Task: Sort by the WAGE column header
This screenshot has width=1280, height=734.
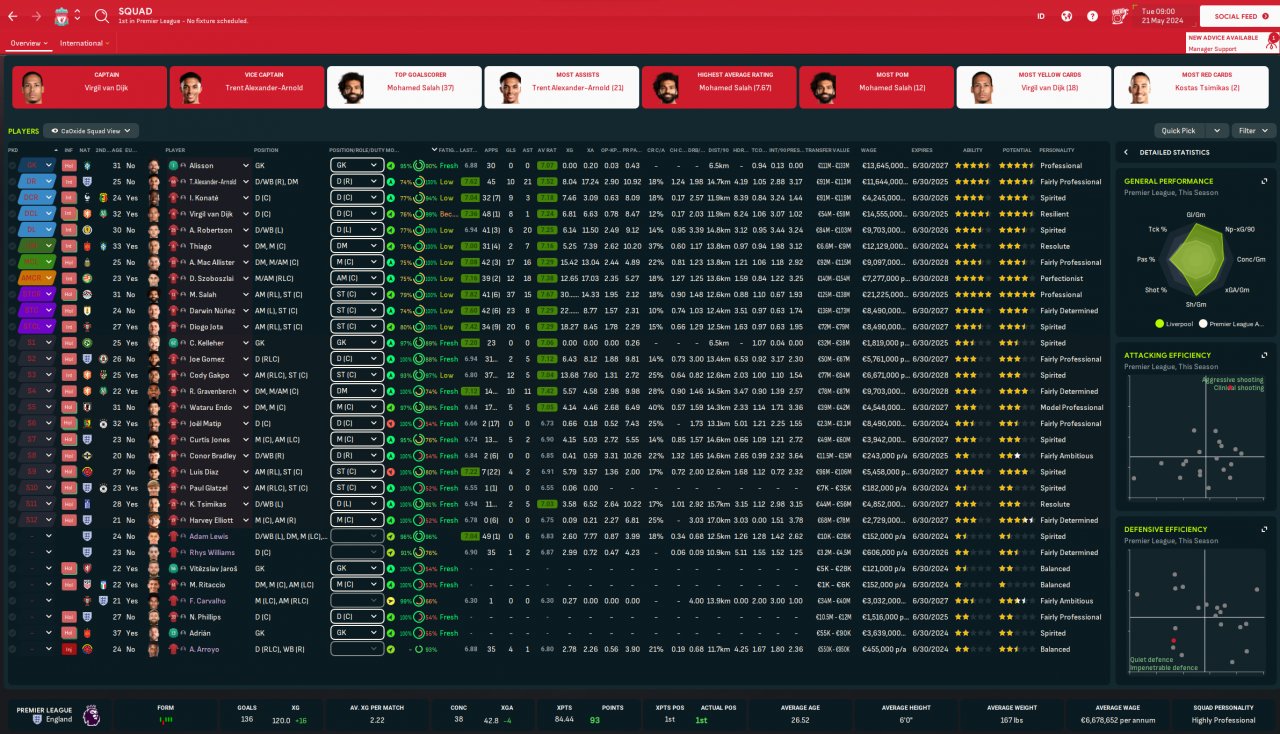Action: click(x=868, y=150)
